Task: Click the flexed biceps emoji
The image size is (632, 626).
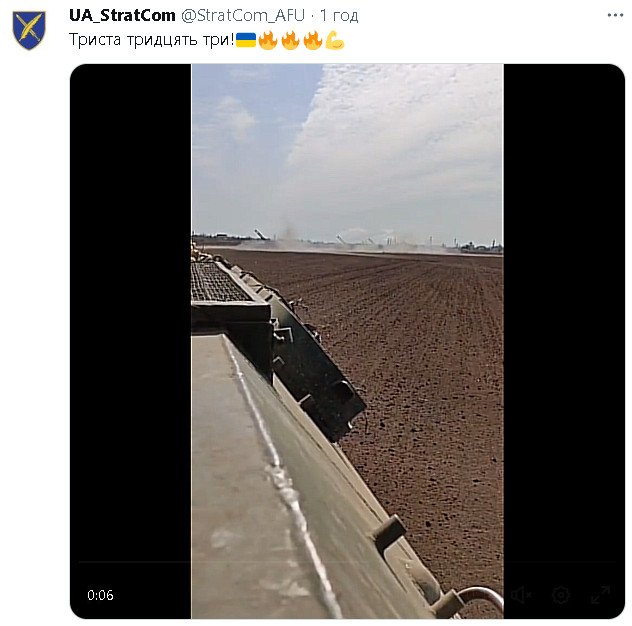Action: pos(335,40)
